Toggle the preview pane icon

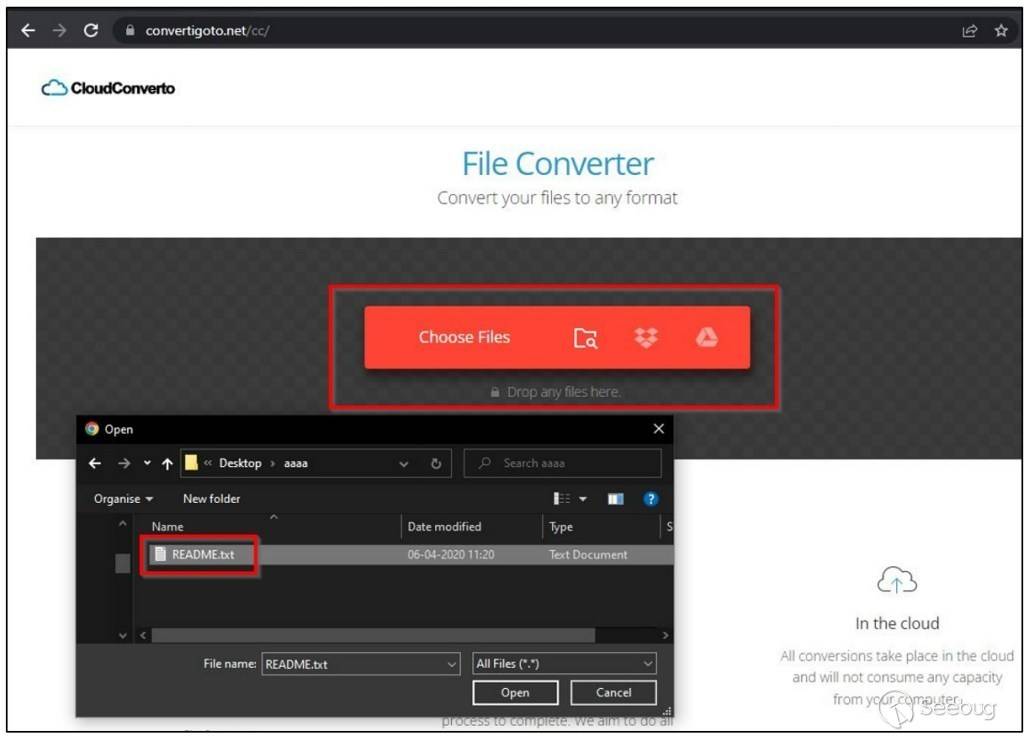coord(615,499)
